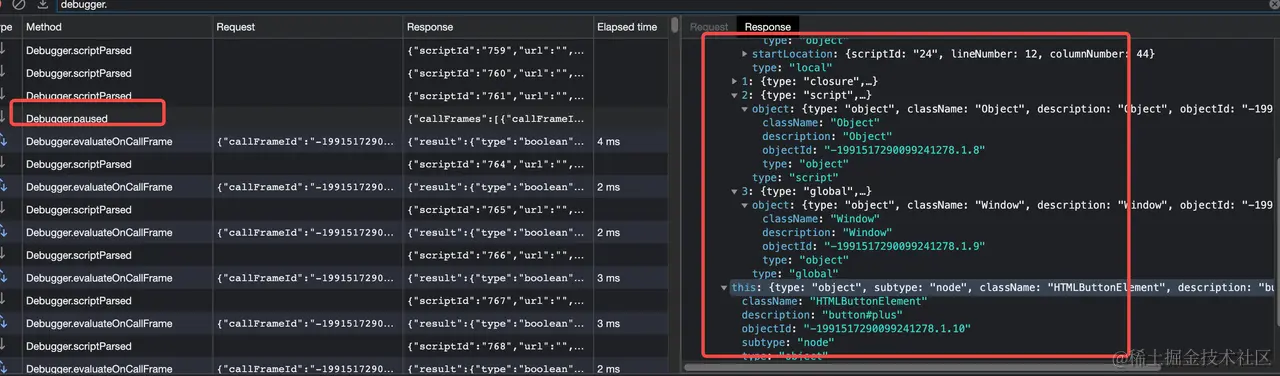The image size is (1280, 376).
Task: Select Debugger.scriptParsed row with scriptId 764
Action: (334, 164)
